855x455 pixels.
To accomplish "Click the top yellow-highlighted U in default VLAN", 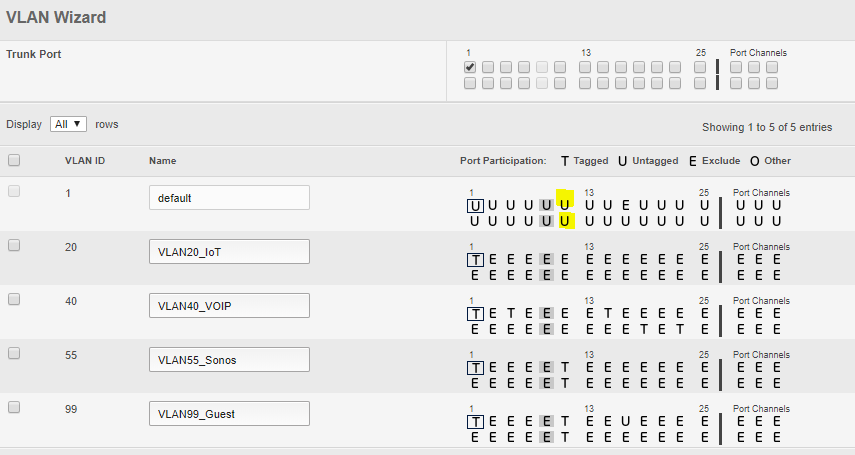I will [x=565, y=204].
